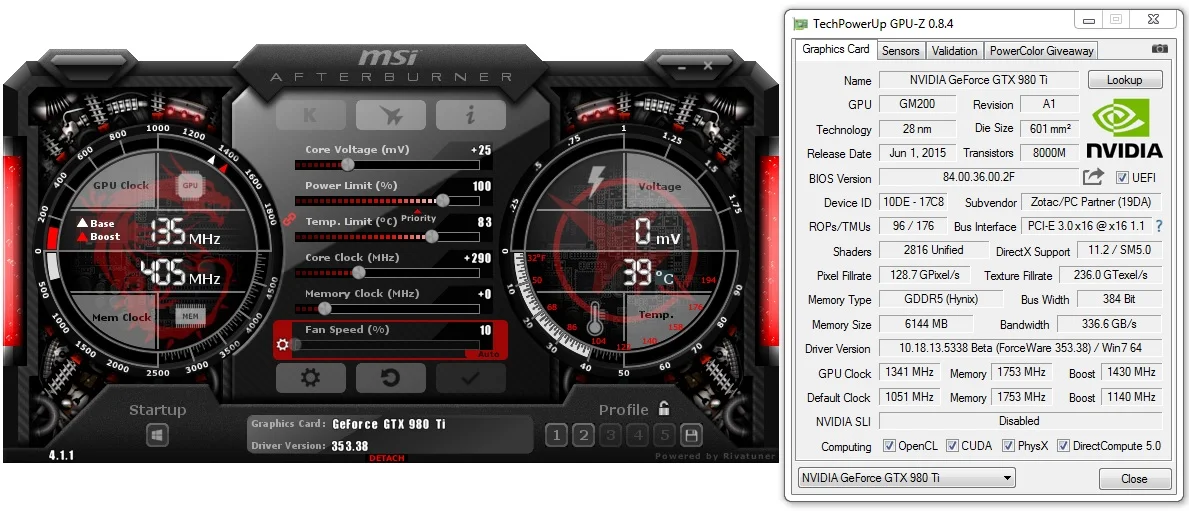Click the Name field with GTX 980 Ti
This screenshot has height=511, width=1189.
978,80
